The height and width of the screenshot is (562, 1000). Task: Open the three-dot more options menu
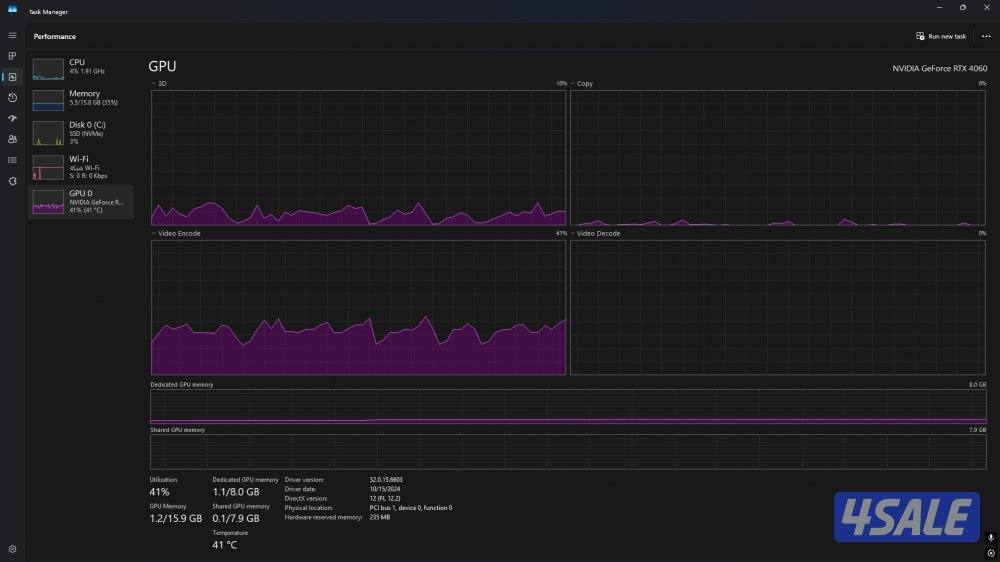(x=986, y=36)
